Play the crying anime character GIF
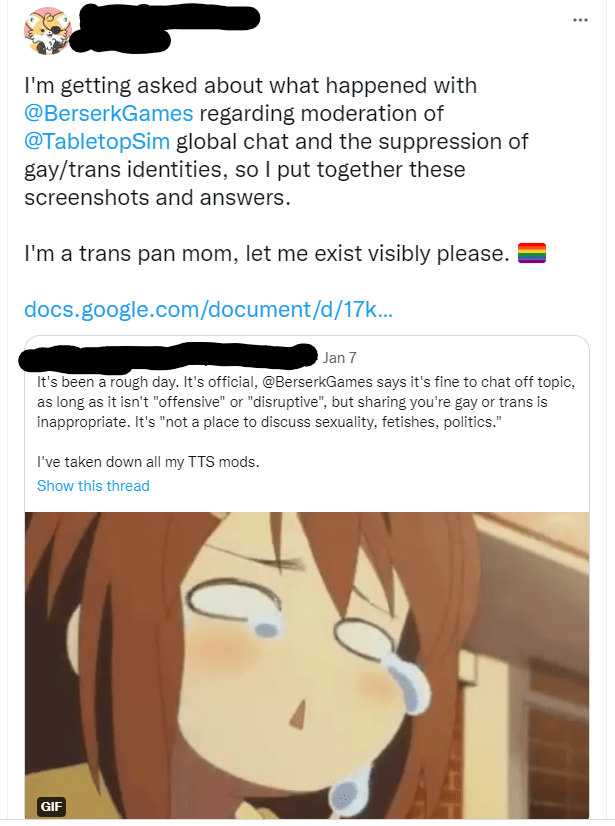 pos(307,660)
